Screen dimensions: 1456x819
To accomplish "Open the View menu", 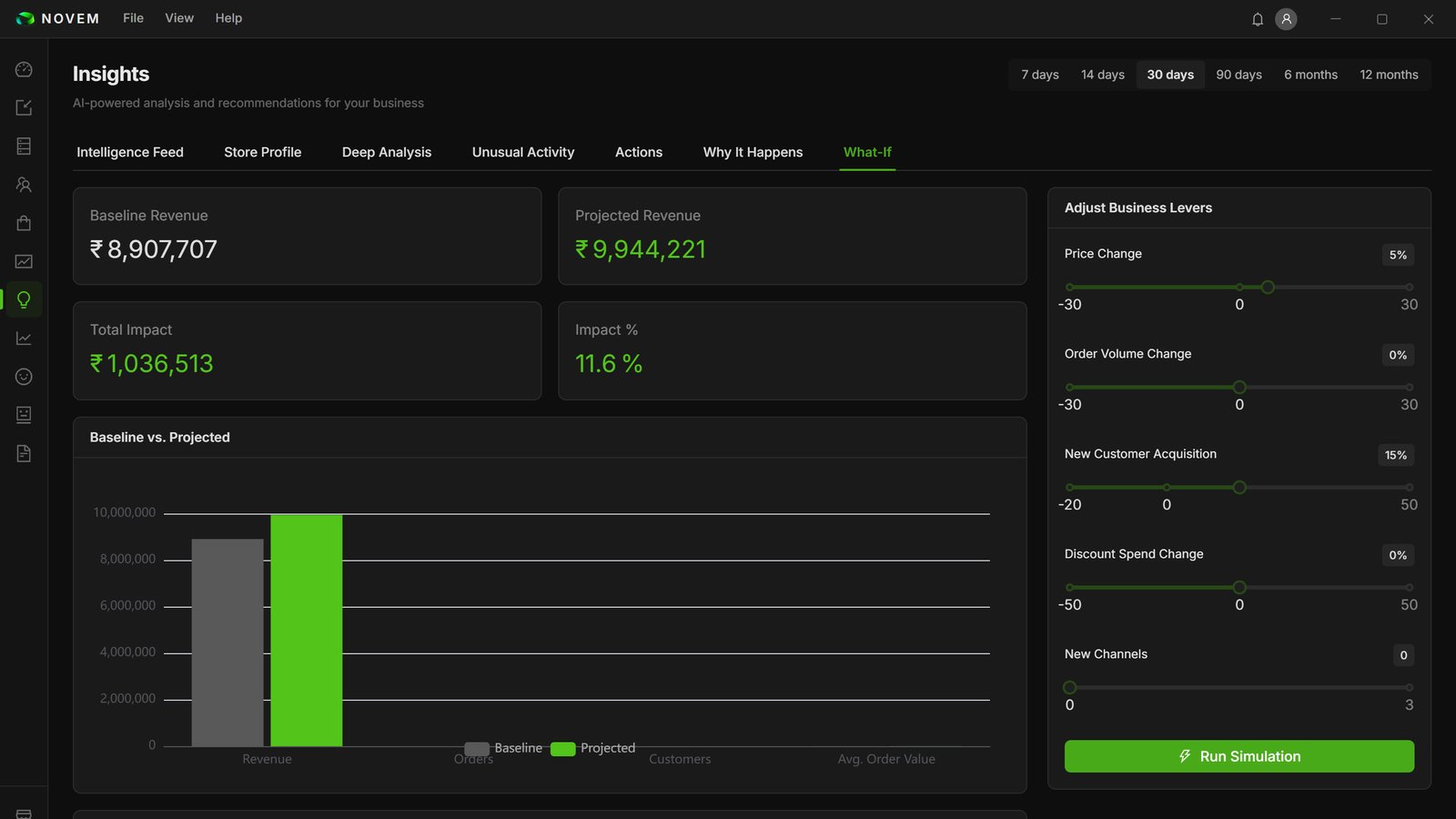I will click(x=179, y=18).
